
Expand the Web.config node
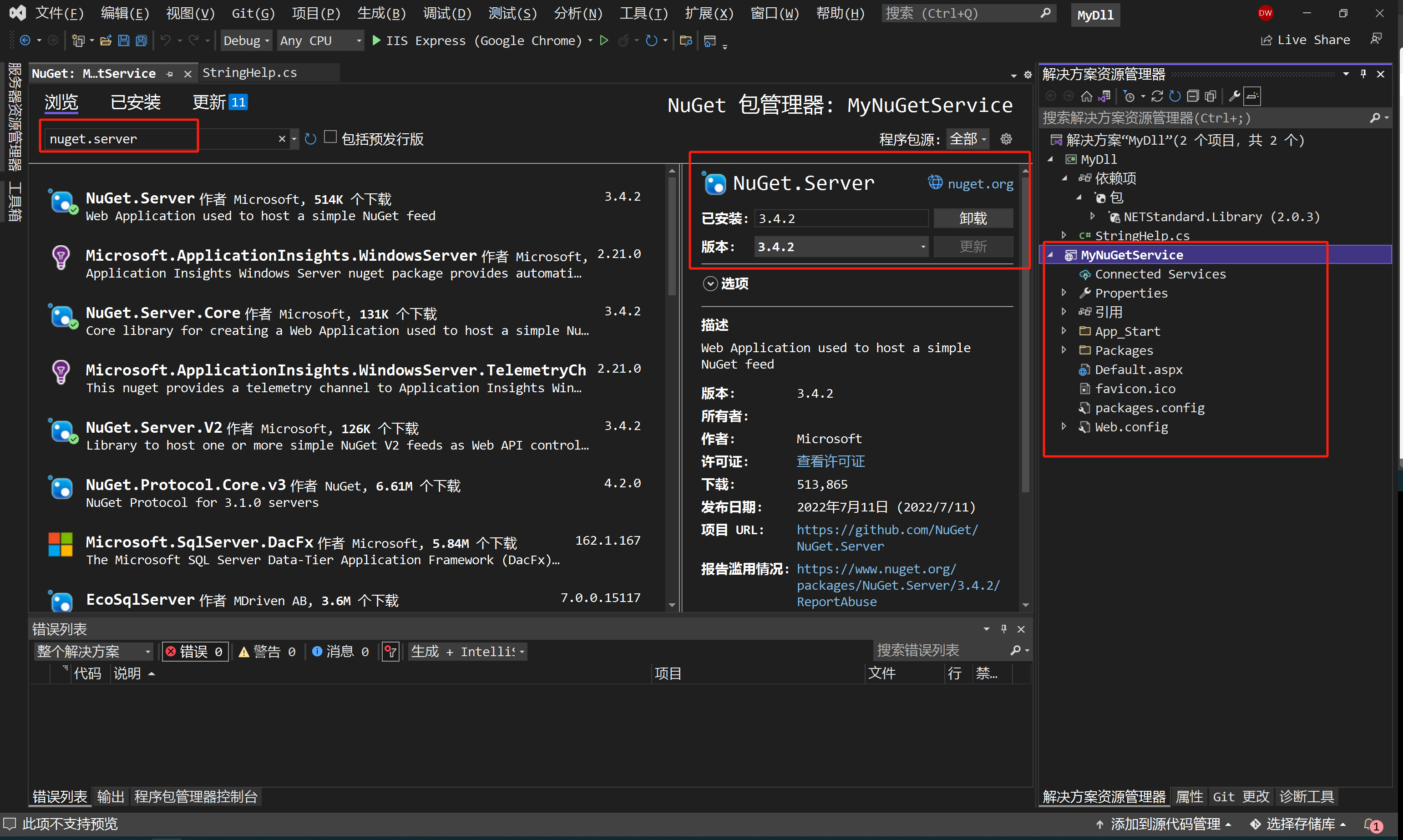coord(1064,427)
